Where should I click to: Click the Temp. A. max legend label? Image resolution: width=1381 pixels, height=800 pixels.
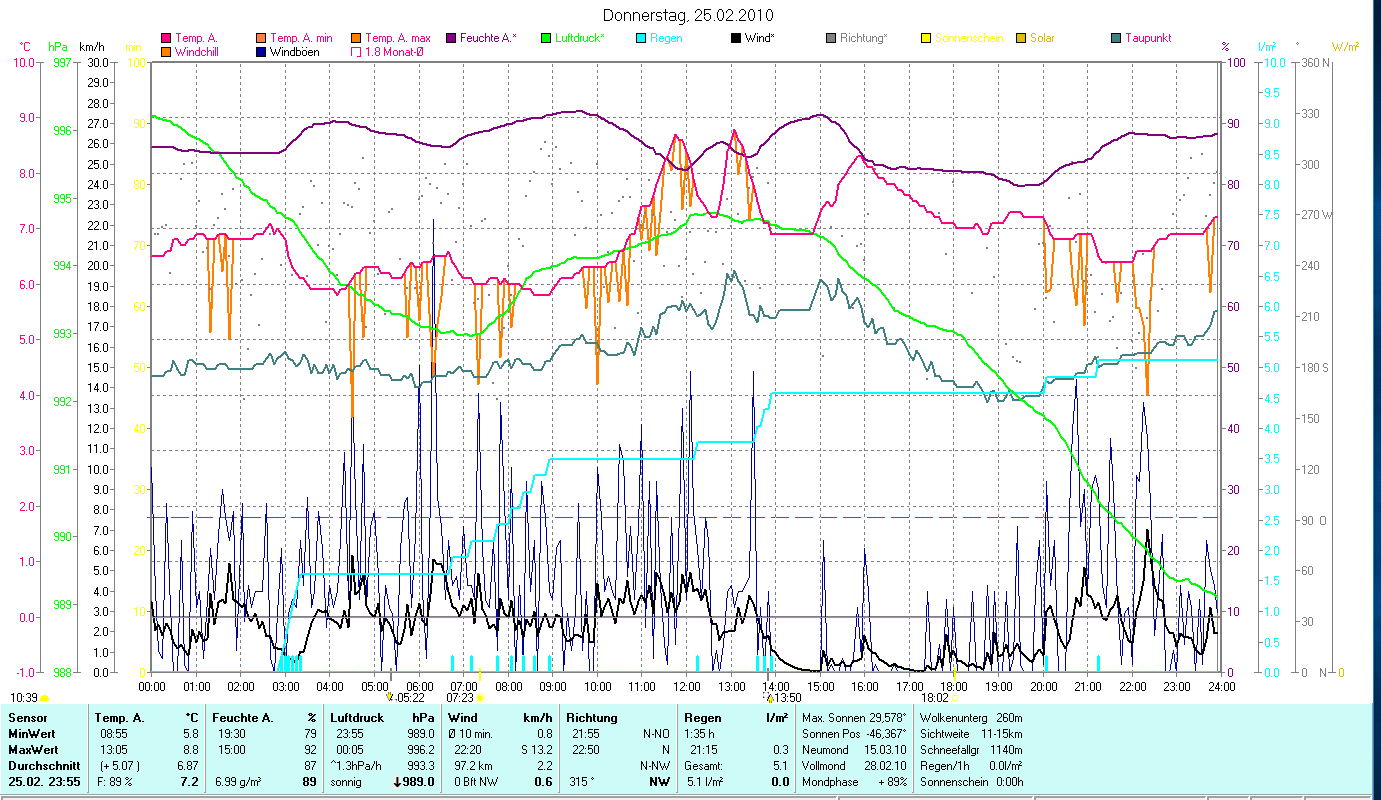[x=397, y=39]
